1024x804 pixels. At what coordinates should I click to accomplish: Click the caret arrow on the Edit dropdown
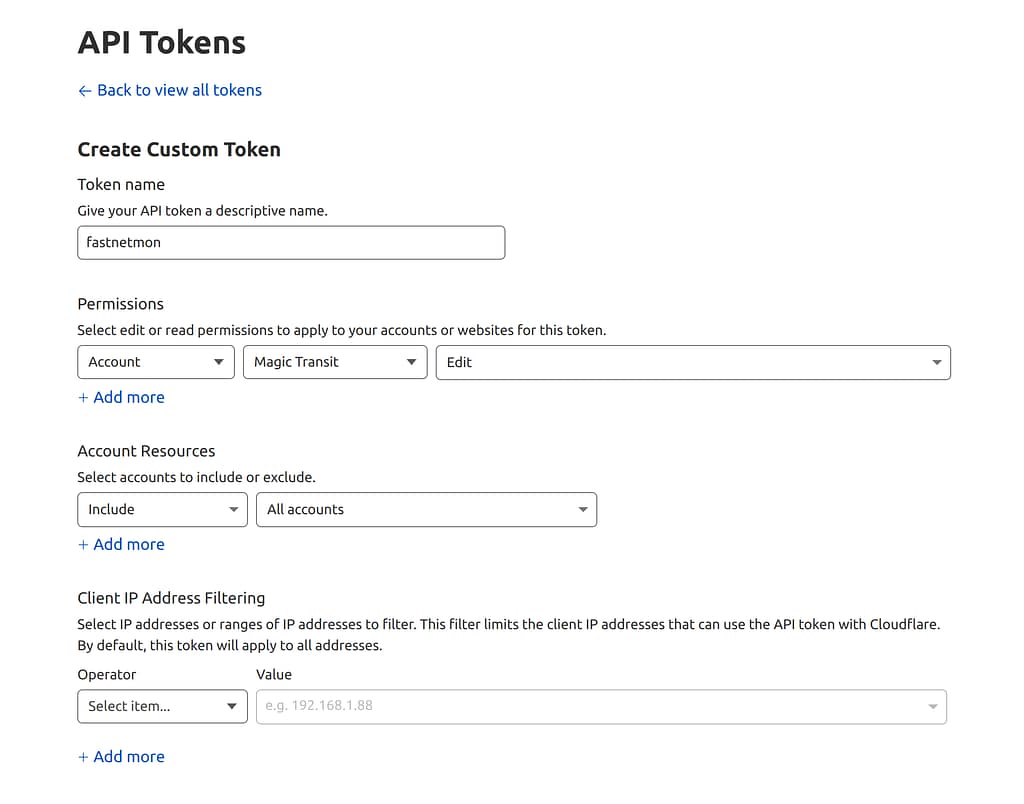click(x=936, y=362)
